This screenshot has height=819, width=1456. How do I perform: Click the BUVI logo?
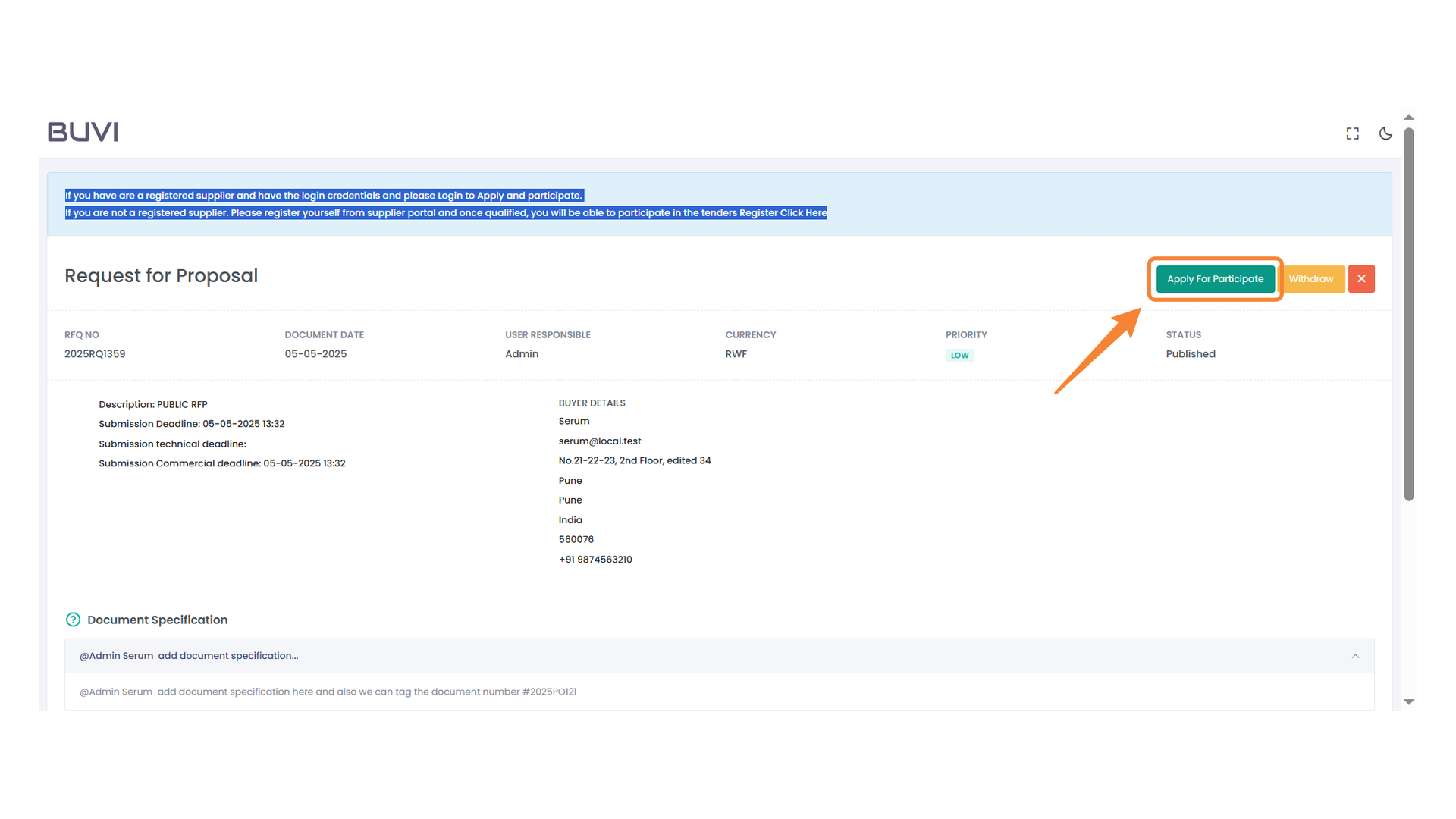[82, 131]
